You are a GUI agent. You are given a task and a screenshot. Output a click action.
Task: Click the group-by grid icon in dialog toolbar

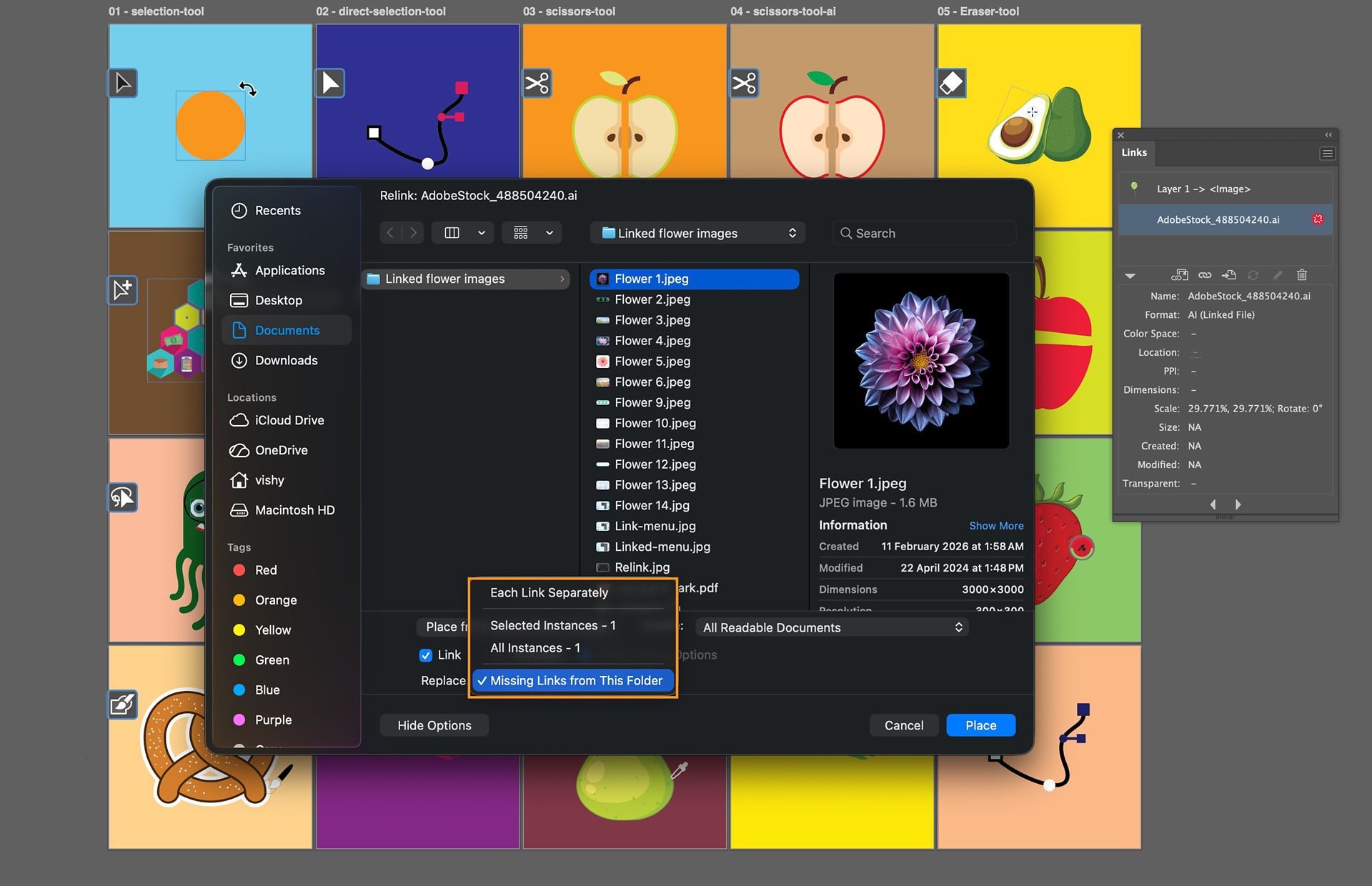(521, 233)
